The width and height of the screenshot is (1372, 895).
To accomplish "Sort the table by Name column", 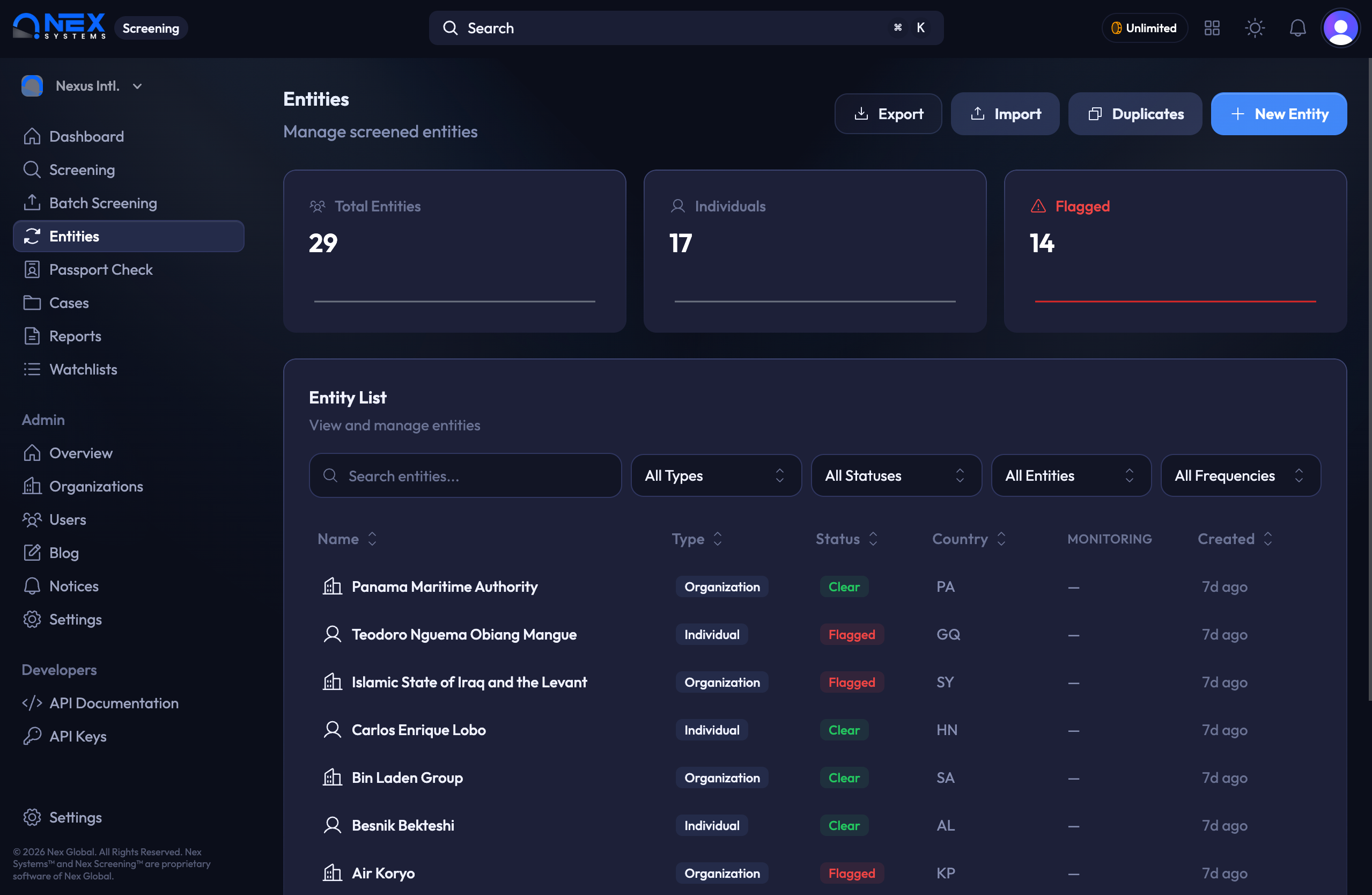I will [347, 539].
